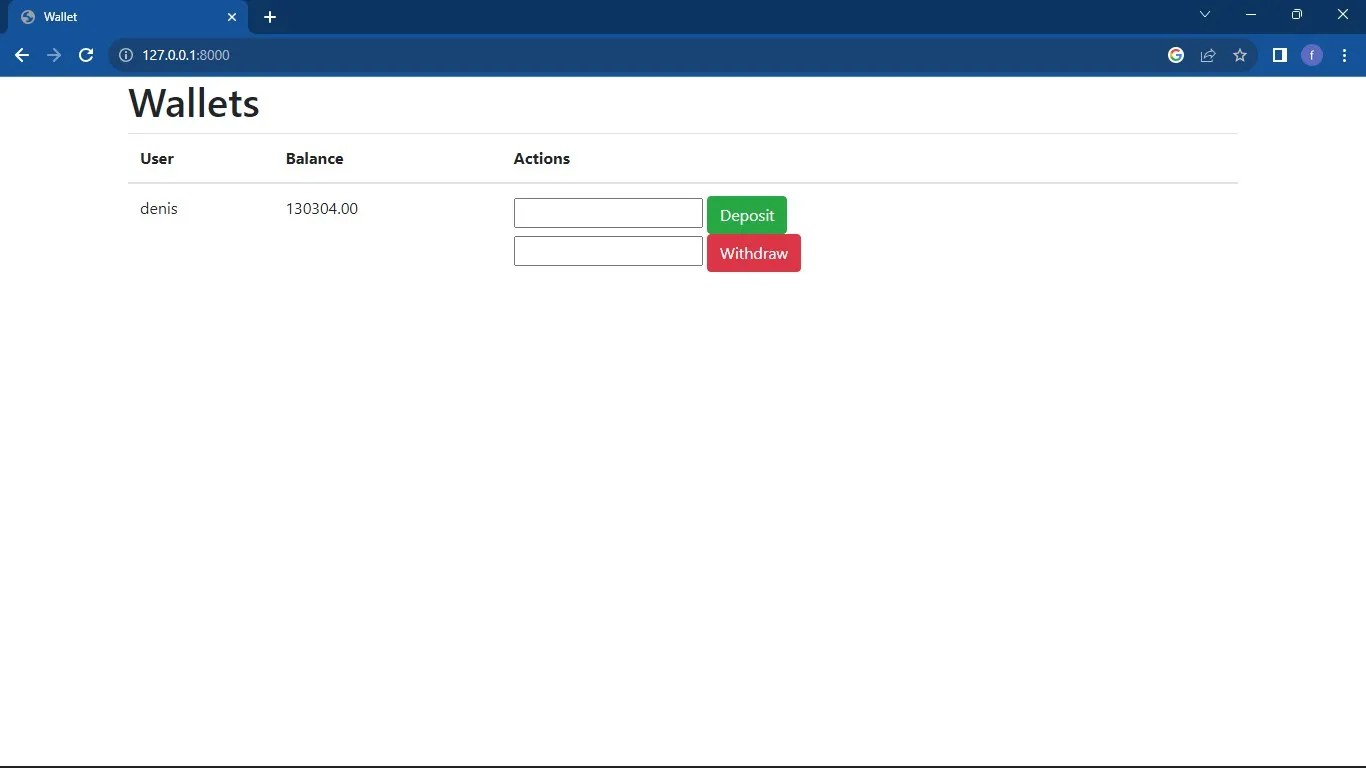
Task: Bookmark this page with the star icon
Action: 1240,55
